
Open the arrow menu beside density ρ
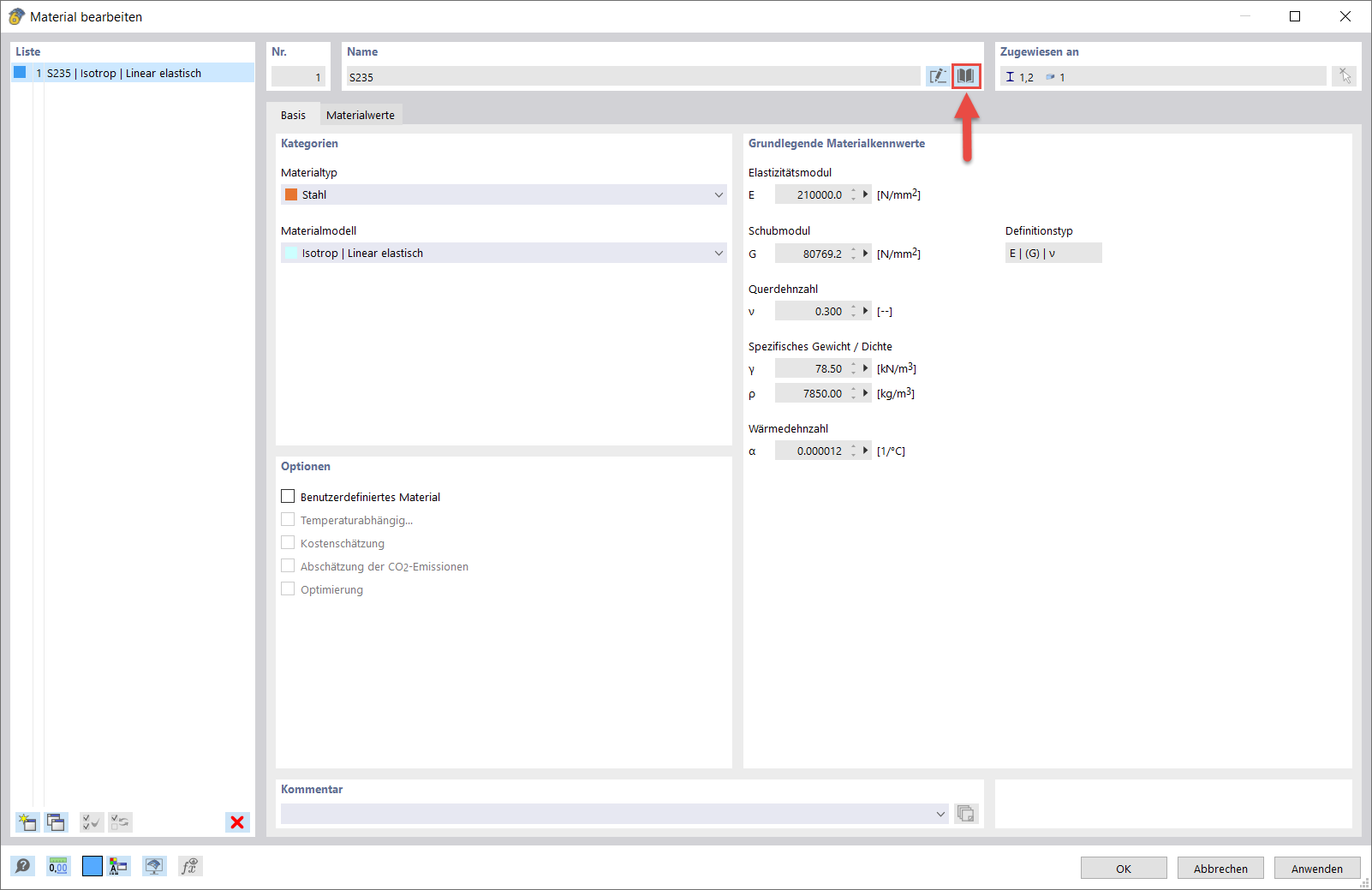pos(866,393)
